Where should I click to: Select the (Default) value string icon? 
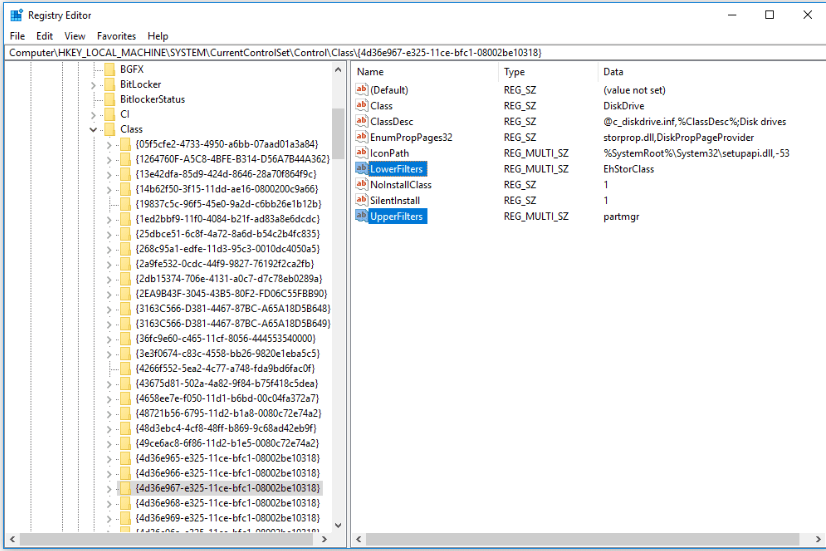click(361, 90)
